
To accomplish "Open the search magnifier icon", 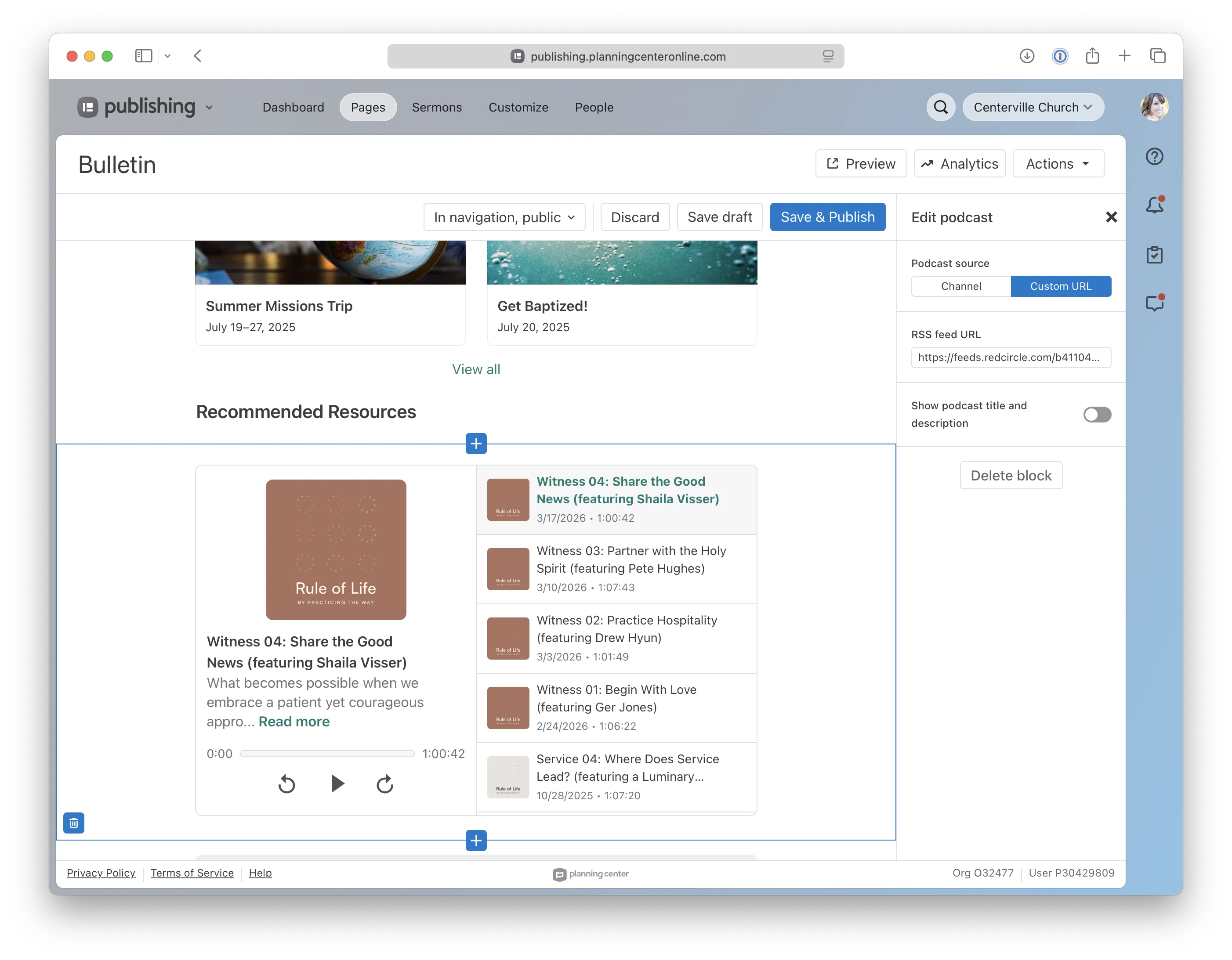I will click(x=940, y=107).
